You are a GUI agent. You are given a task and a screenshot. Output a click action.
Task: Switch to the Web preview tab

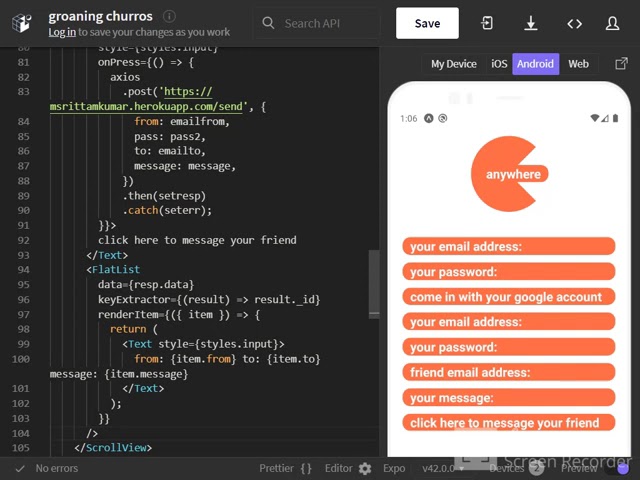tap(578, 64)
